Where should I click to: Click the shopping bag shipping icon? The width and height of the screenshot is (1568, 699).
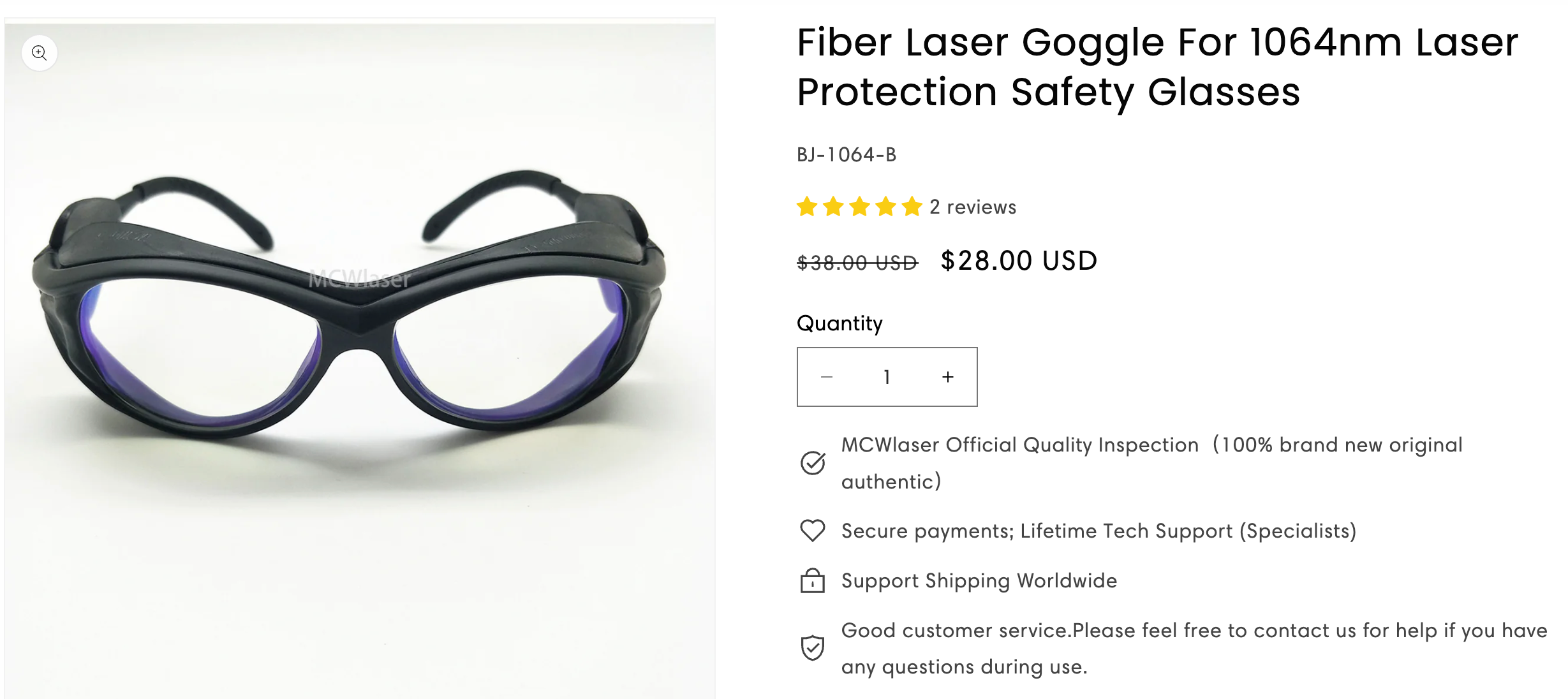(x=812, y=581)
